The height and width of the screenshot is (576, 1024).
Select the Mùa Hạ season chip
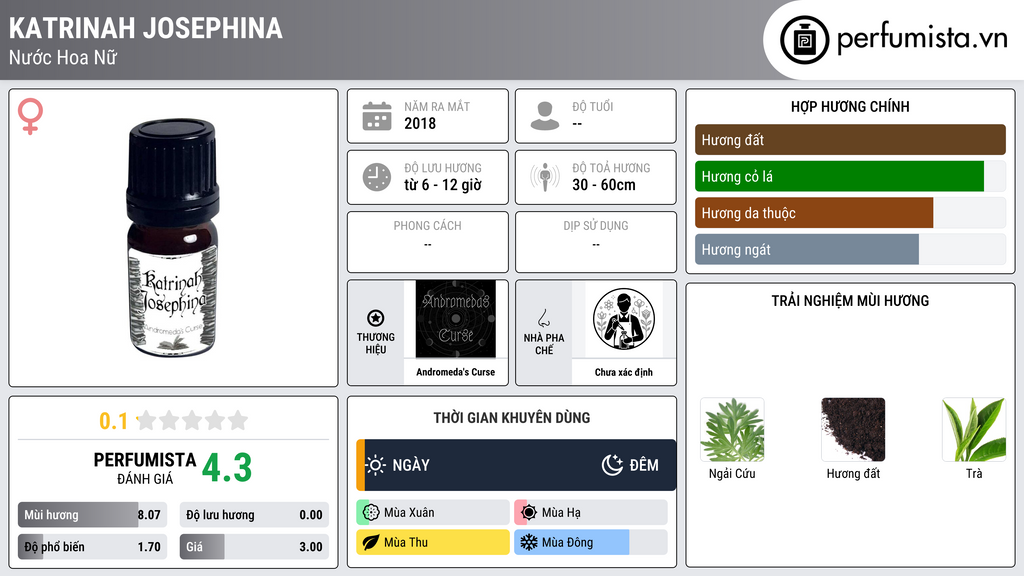590,513
